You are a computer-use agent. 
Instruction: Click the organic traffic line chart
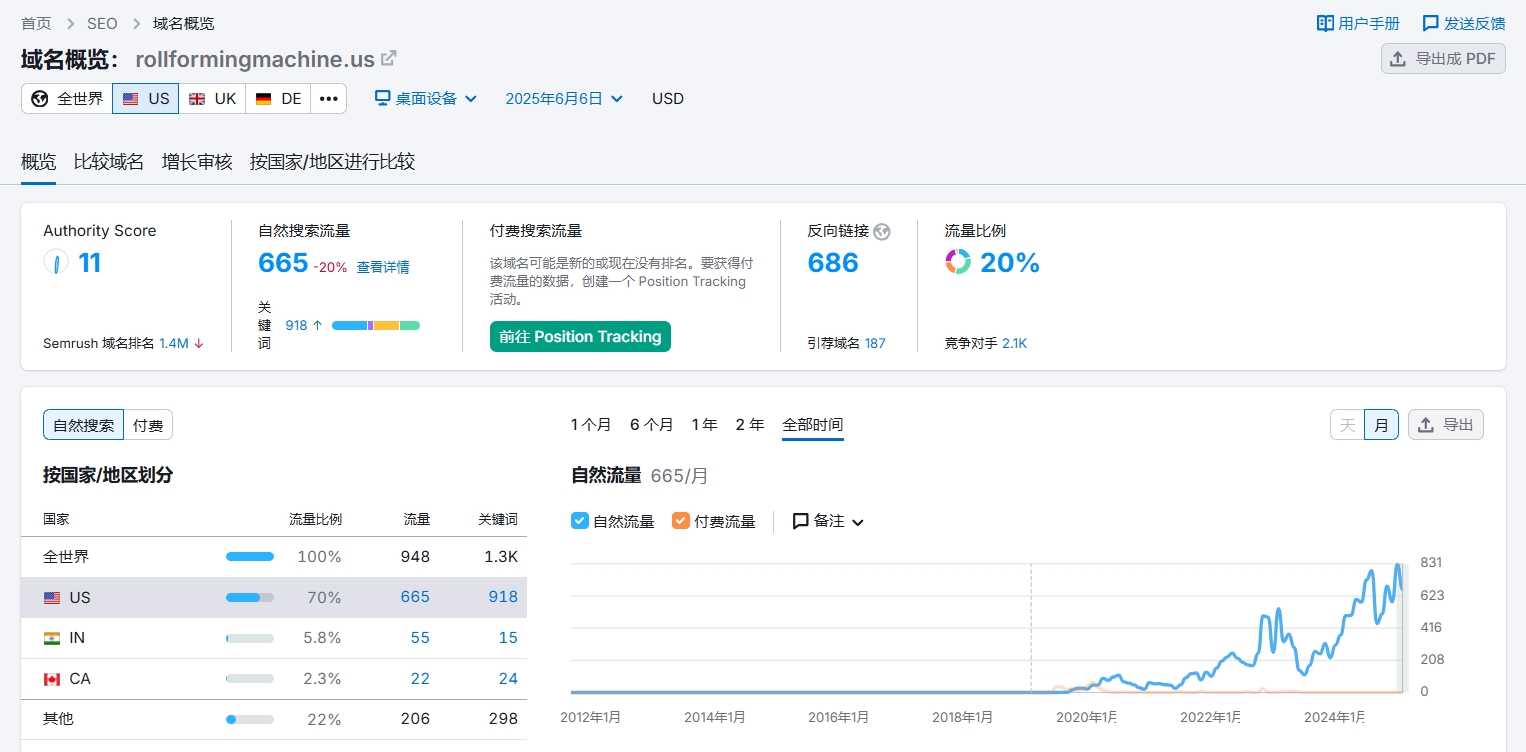pos(987,627)
